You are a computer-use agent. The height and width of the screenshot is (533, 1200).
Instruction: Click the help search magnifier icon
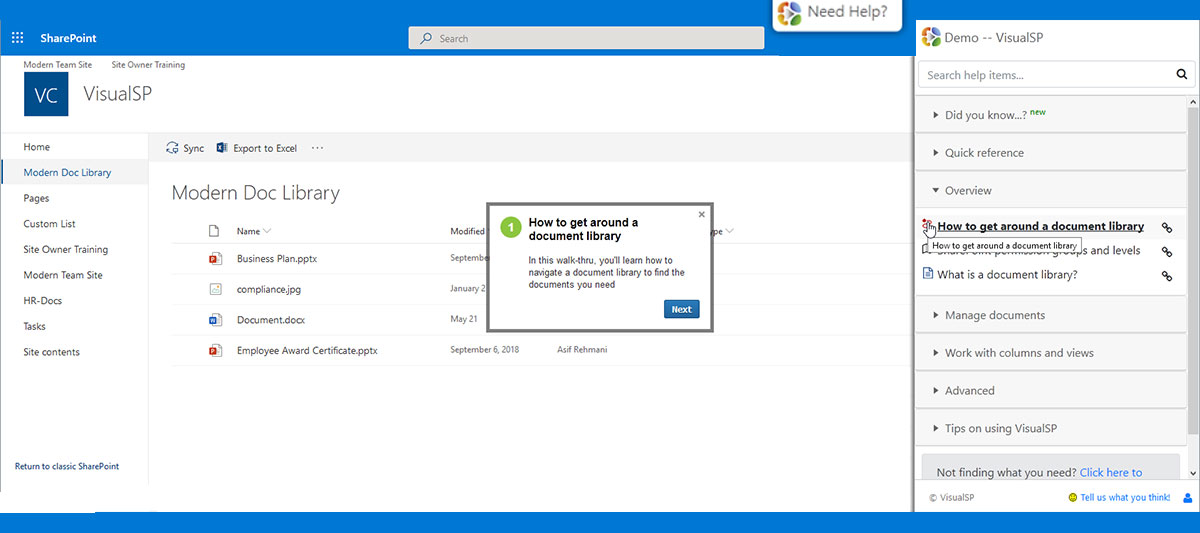[x=1181, y=74]
